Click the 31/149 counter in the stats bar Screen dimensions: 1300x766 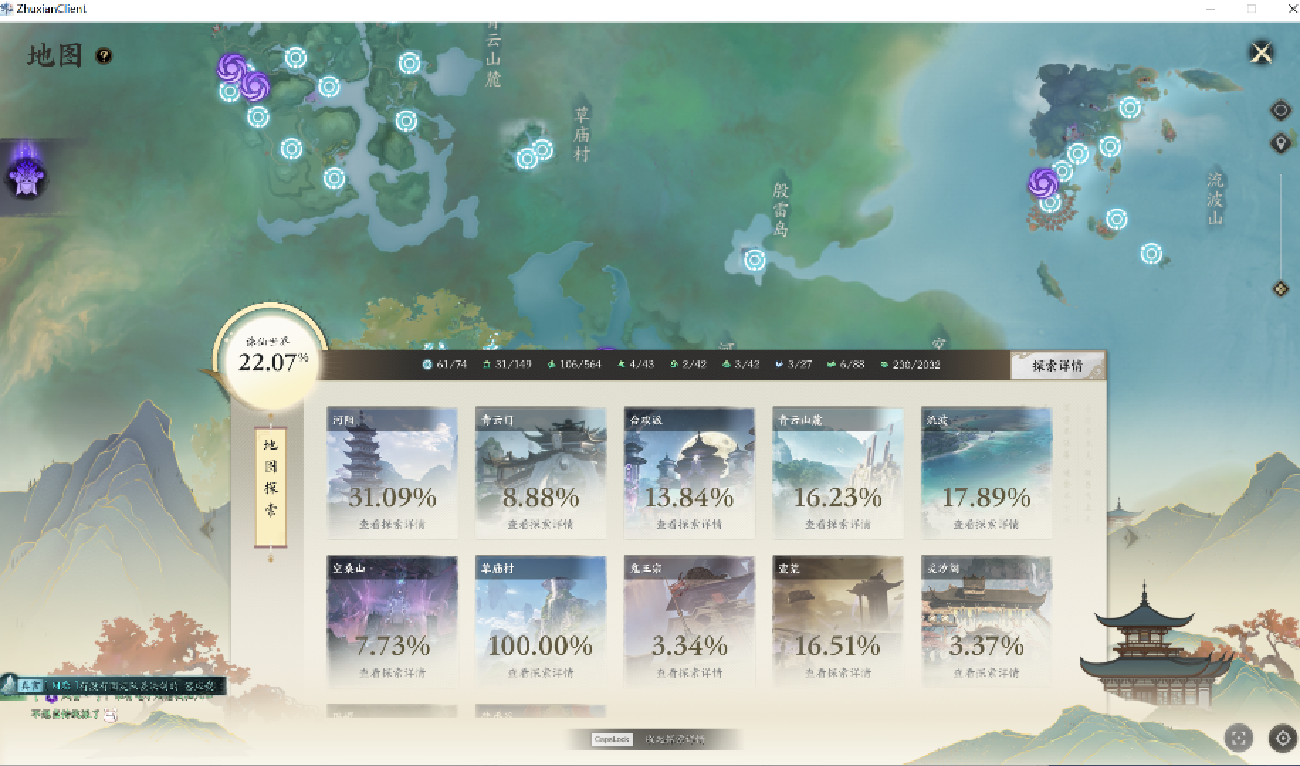(507, 365)
